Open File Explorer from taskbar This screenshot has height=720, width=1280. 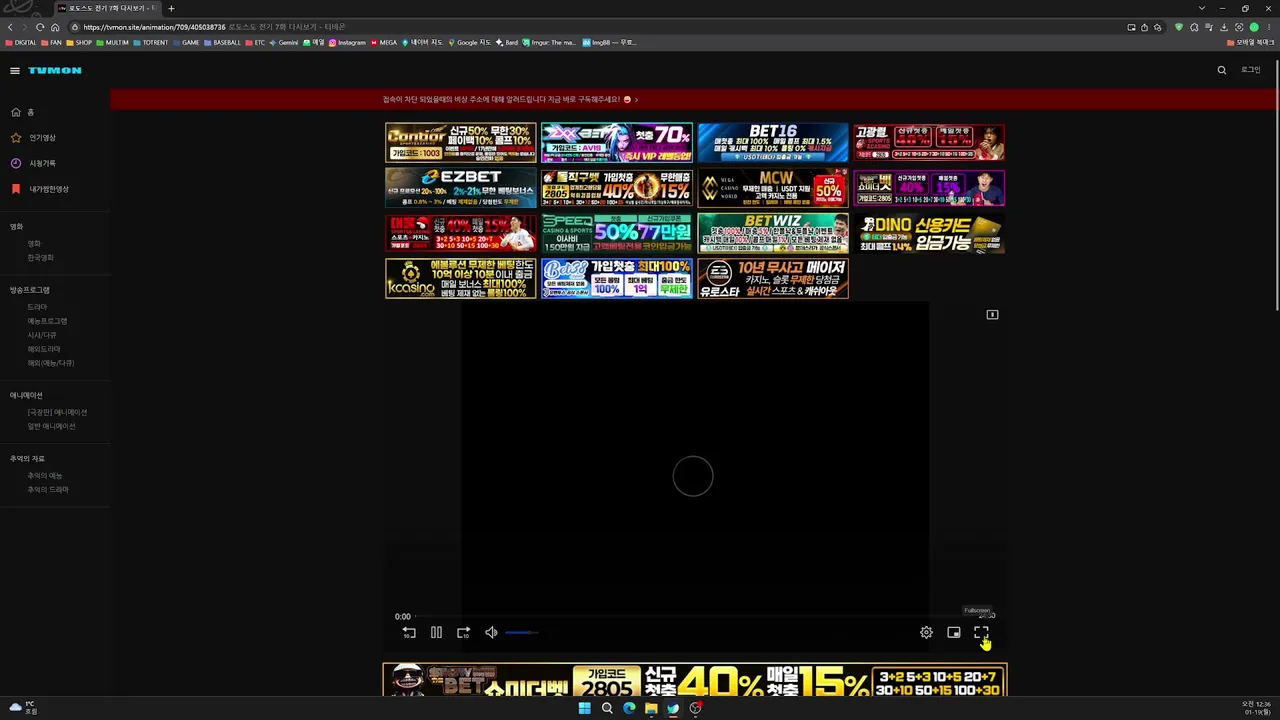[651, 708]
